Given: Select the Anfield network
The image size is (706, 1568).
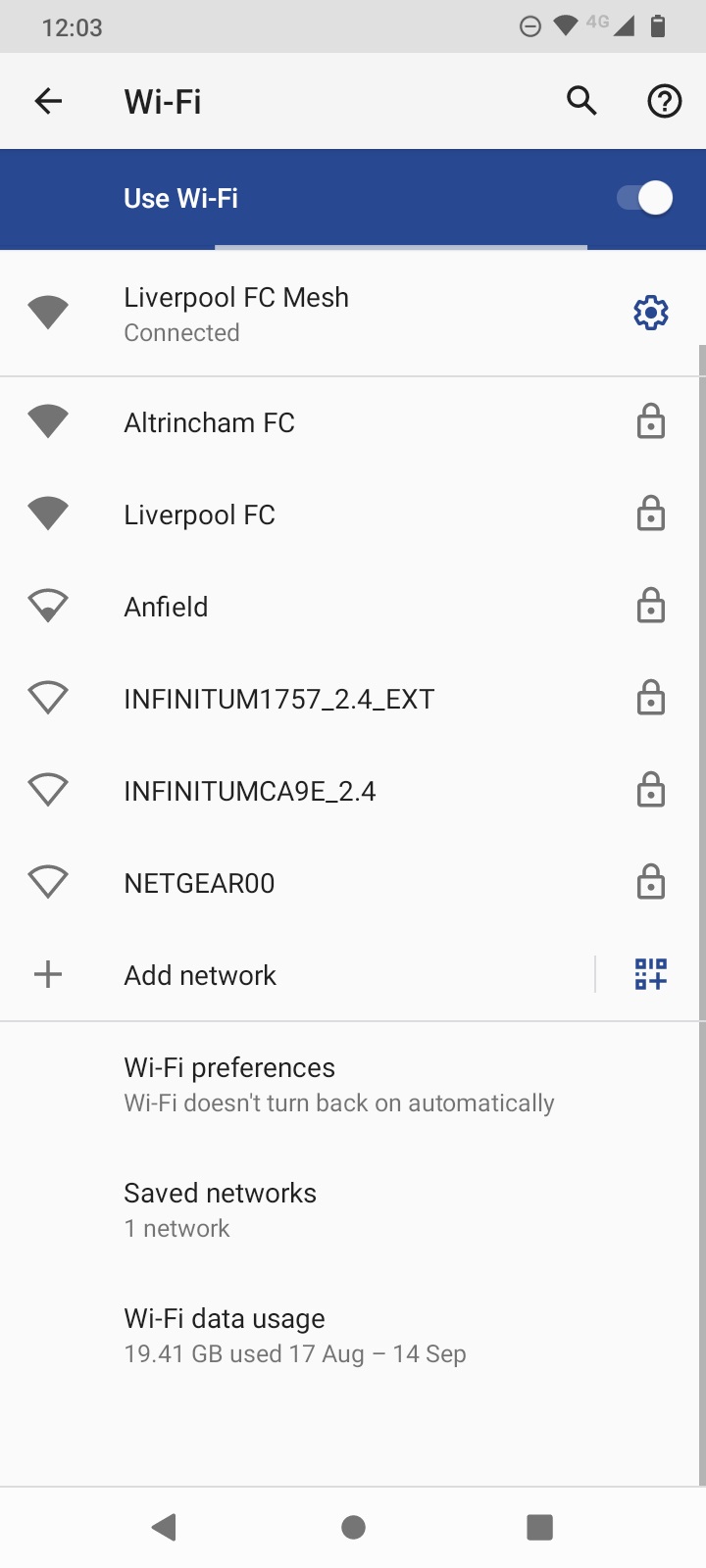Looking at the screenshot, I should [353, 607].
